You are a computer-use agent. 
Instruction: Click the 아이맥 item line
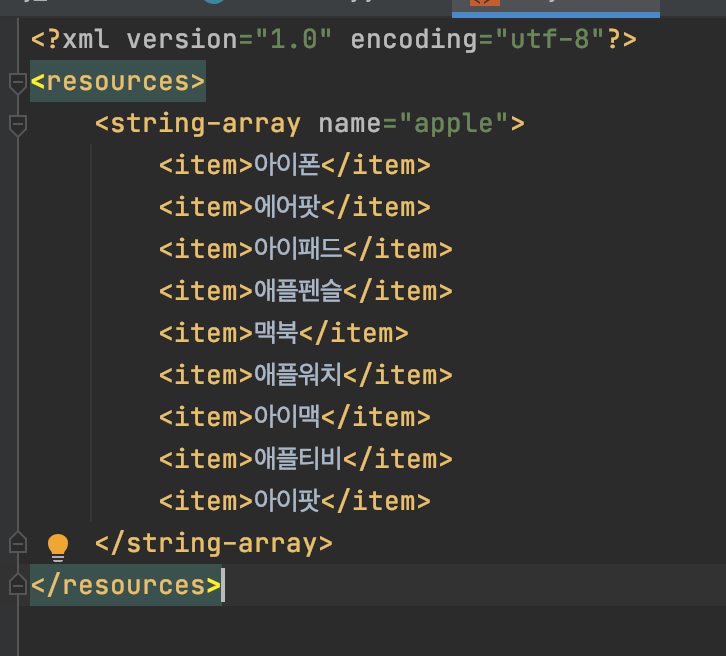(294, 417)
